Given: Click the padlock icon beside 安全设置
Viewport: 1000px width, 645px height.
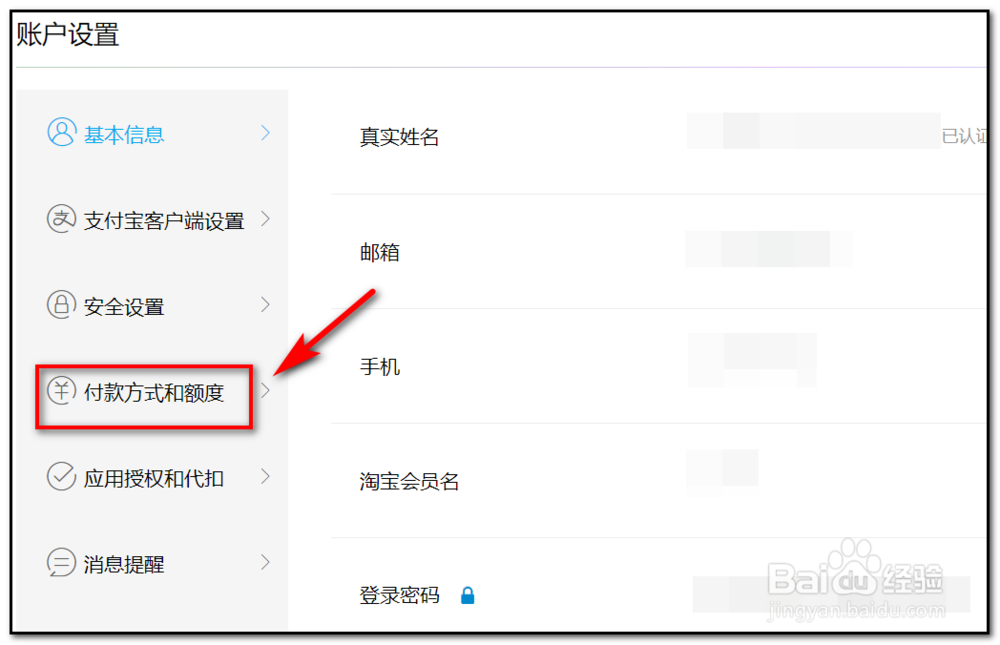Looking at the screenshot, I should 62,304.
